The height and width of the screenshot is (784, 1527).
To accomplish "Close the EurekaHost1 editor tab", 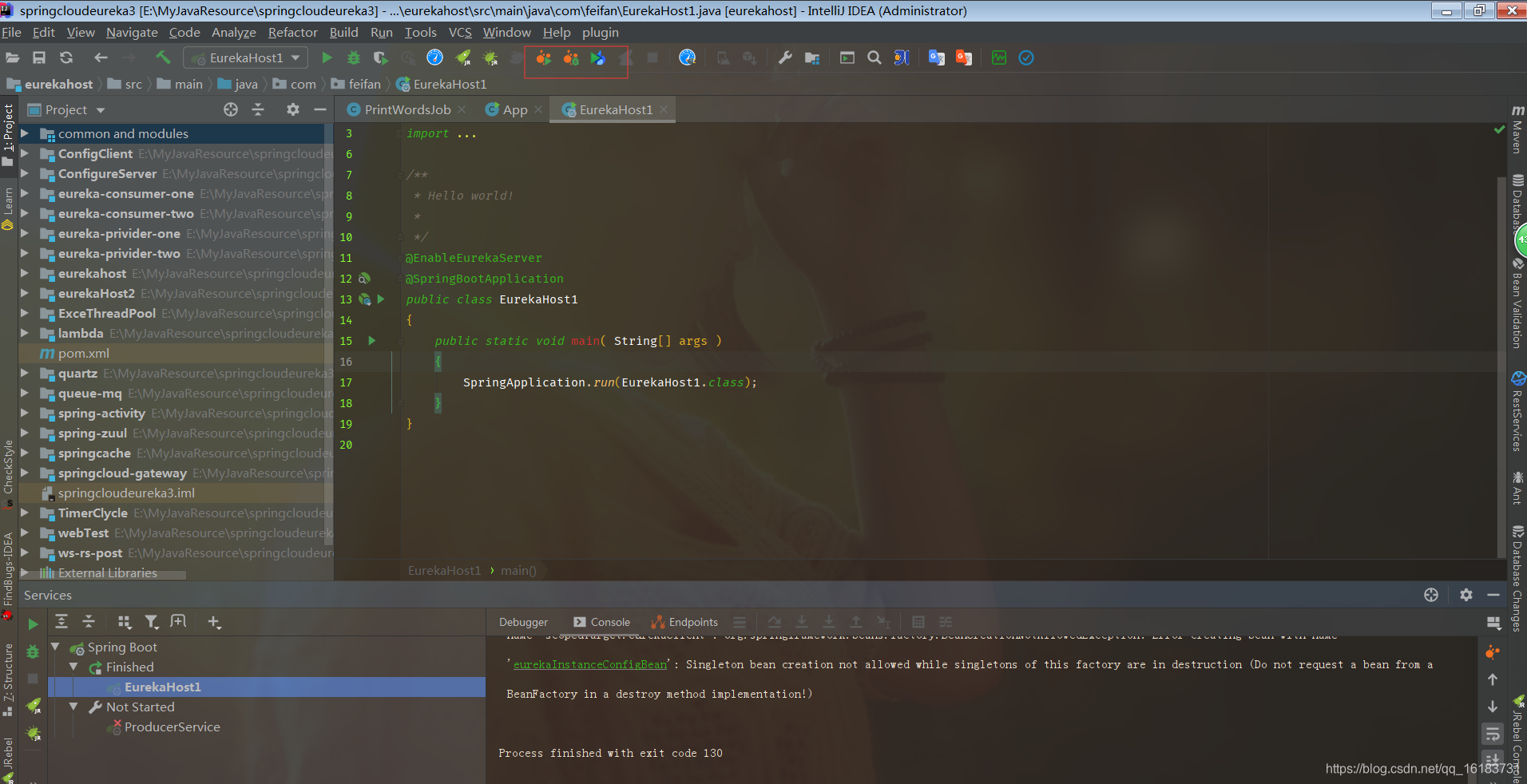I will tap(664, 109).
